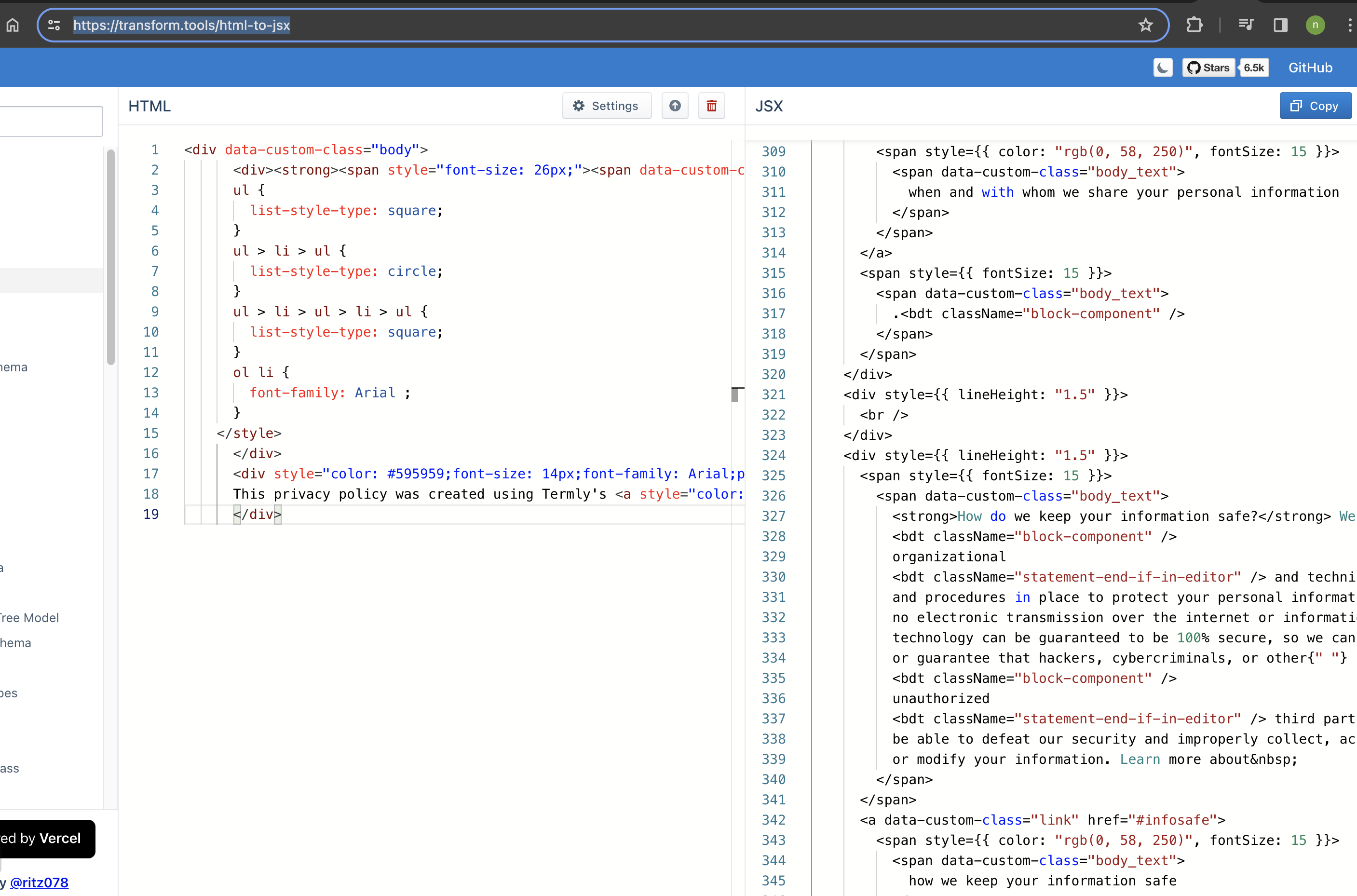Click JSX line 342 href="#infosafe" anchor

1042,820
